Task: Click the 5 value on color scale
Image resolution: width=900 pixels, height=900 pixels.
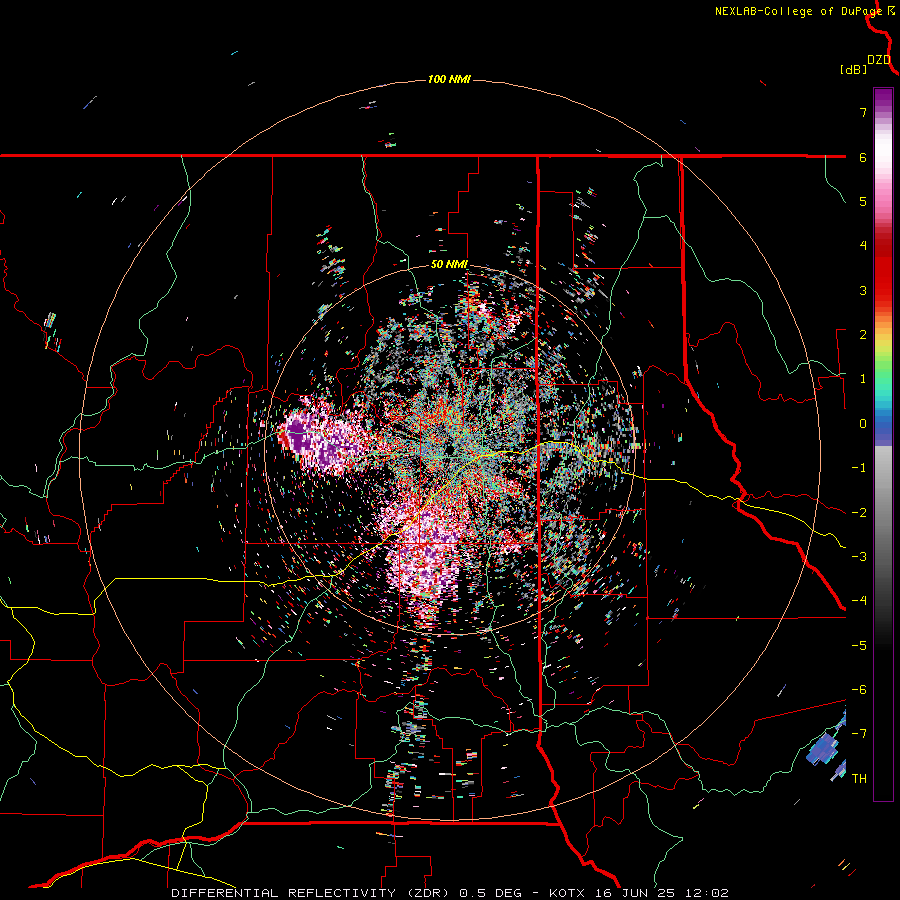Action: (863, 201)
